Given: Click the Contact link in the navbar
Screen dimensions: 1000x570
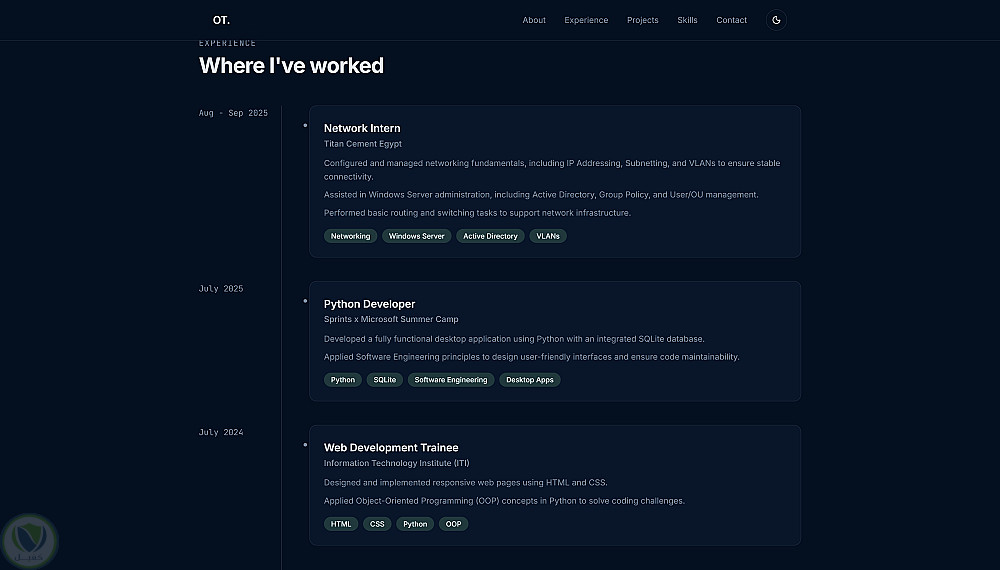Looking at the screenshot, I should (731, 20).
